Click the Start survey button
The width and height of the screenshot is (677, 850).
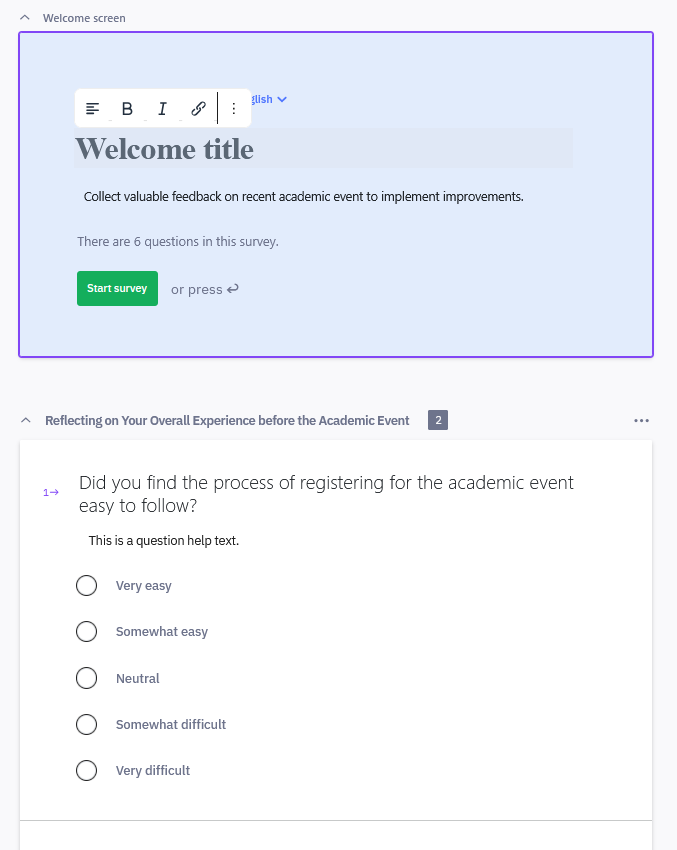[x=118, y=288]
